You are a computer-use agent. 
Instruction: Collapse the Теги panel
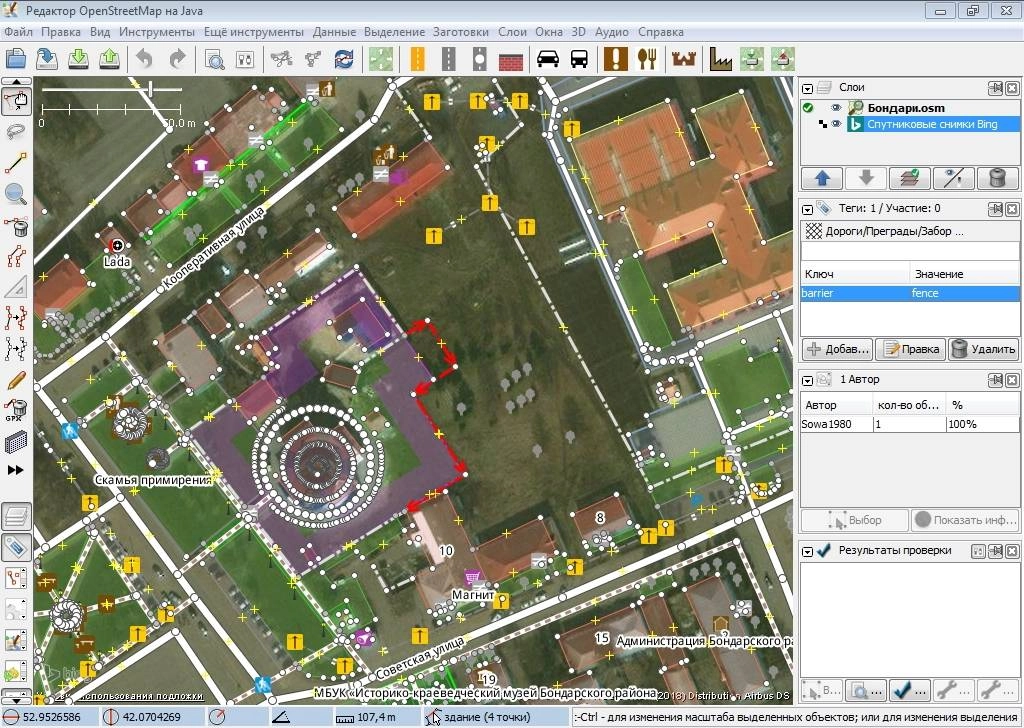point(808,209)
